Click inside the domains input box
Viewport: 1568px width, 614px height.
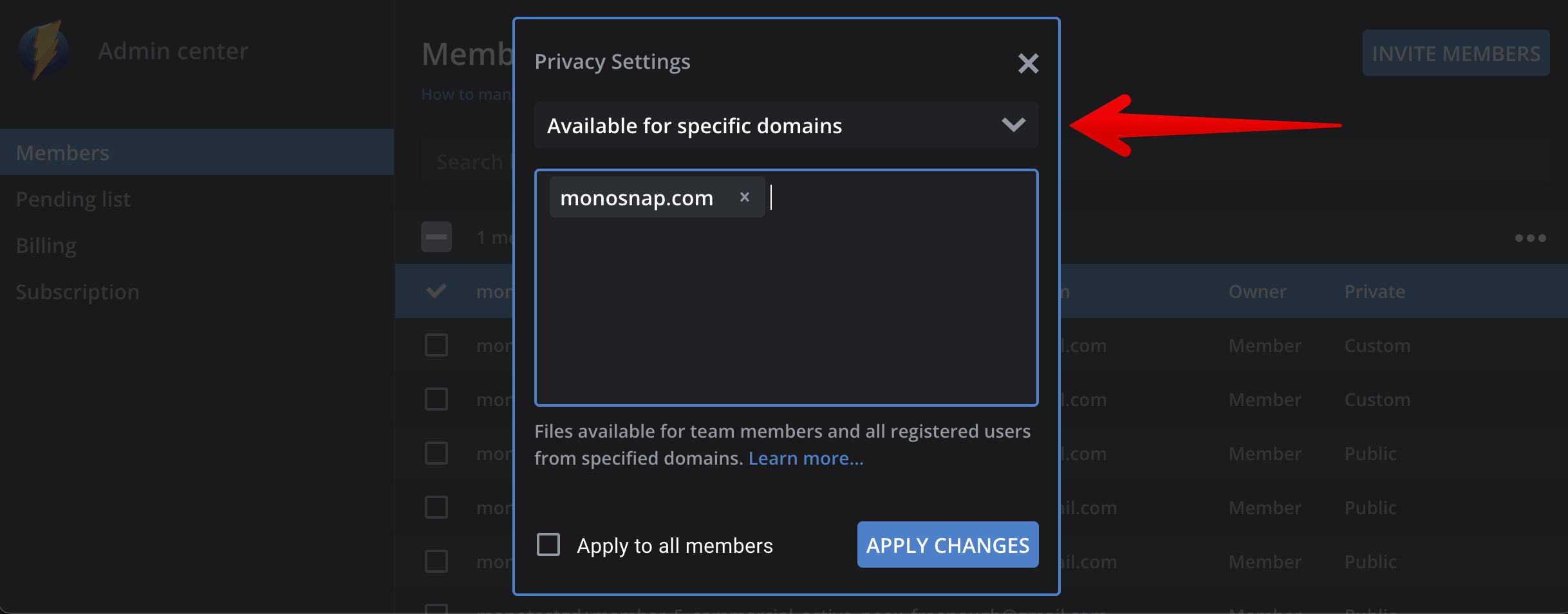point(785,309)
